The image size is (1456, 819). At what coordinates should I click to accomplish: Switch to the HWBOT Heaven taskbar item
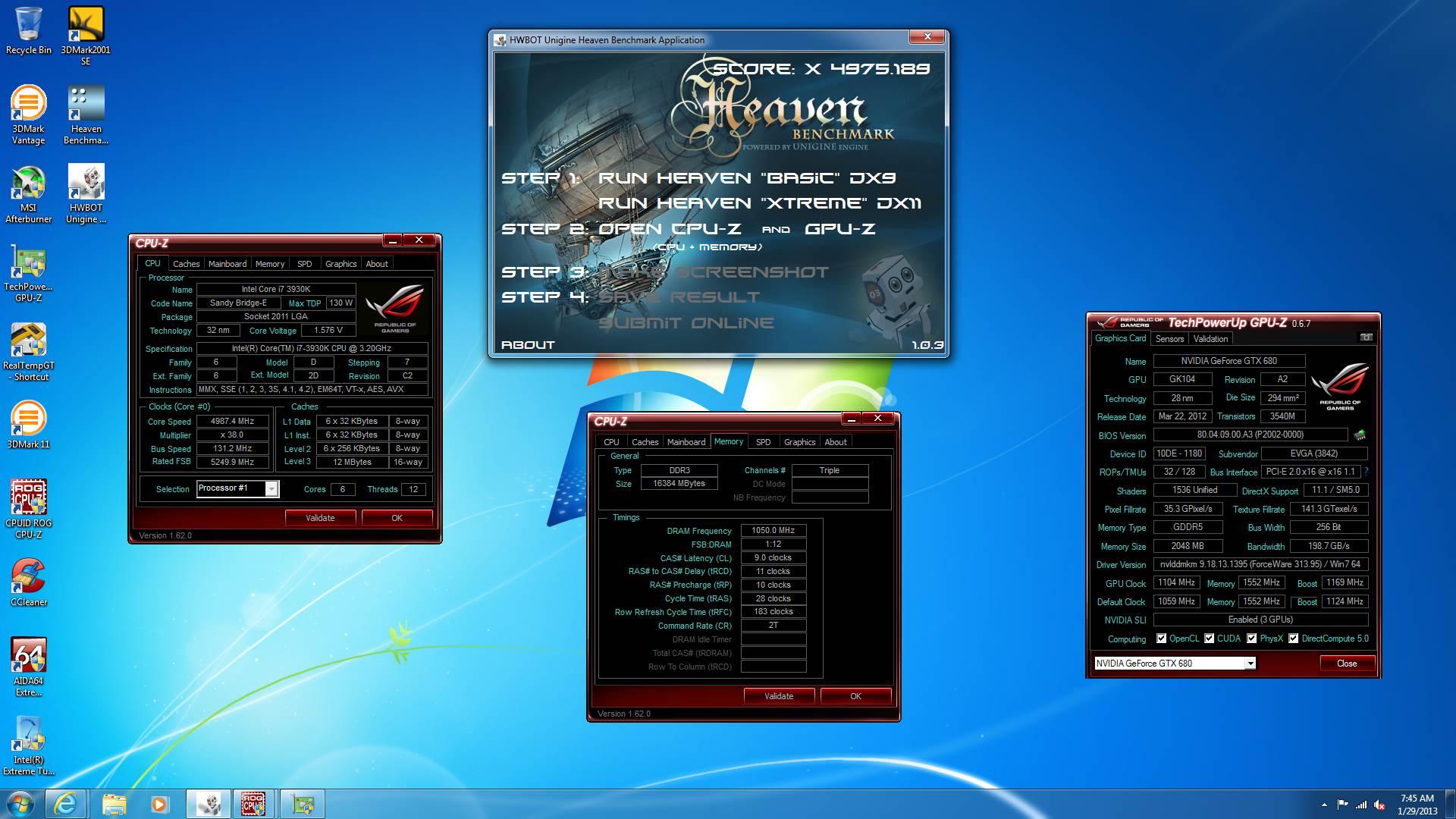tap(209, 804)
